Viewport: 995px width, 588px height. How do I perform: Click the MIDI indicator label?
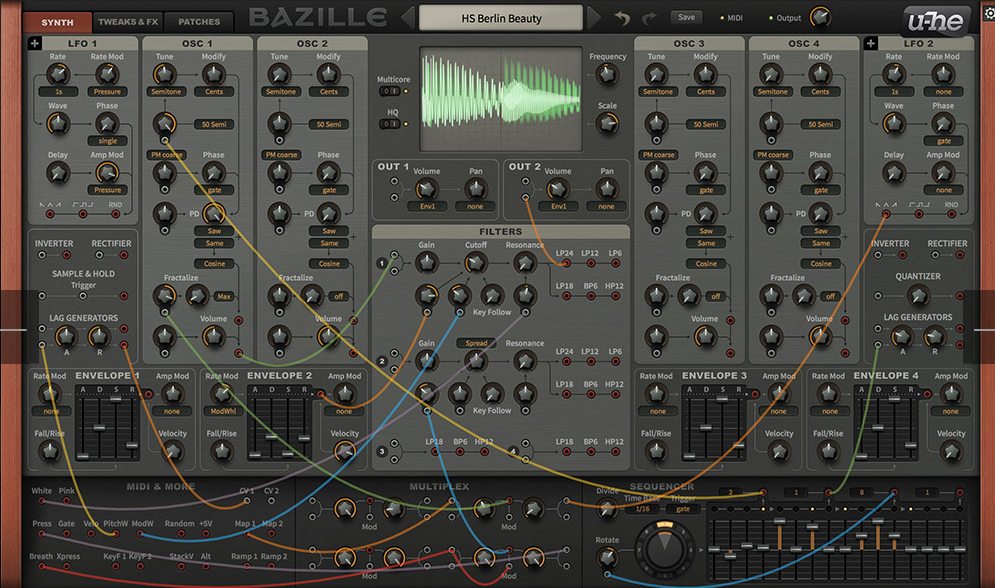[x=735, y=18]
